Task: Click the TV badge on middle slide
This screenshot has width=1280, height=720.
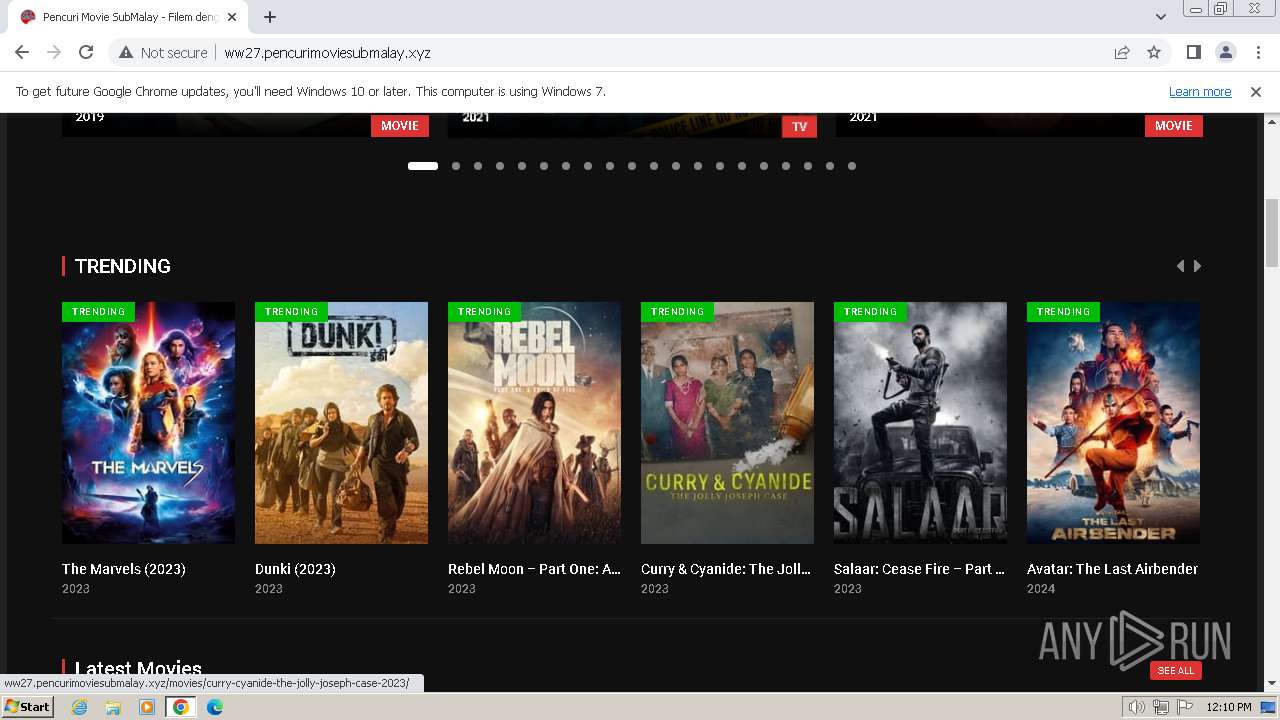Action: coord(799,126)
